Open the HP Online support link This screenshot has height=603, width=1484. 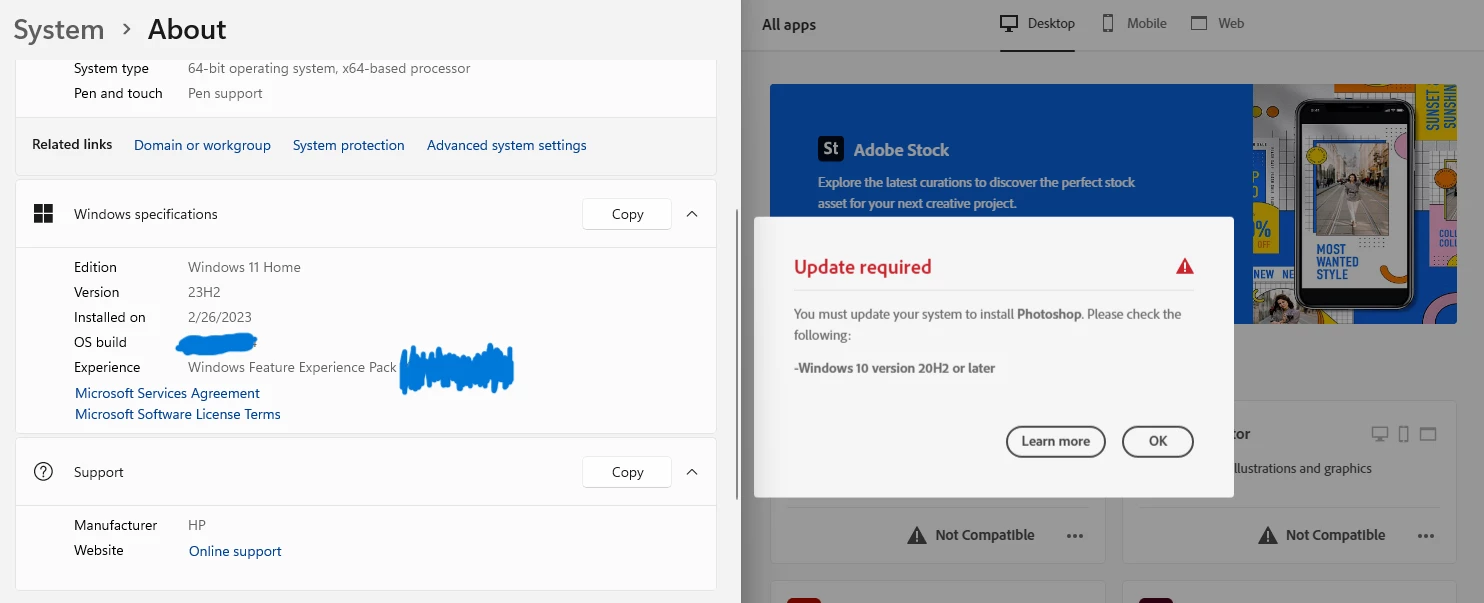[x=235, y=551]
